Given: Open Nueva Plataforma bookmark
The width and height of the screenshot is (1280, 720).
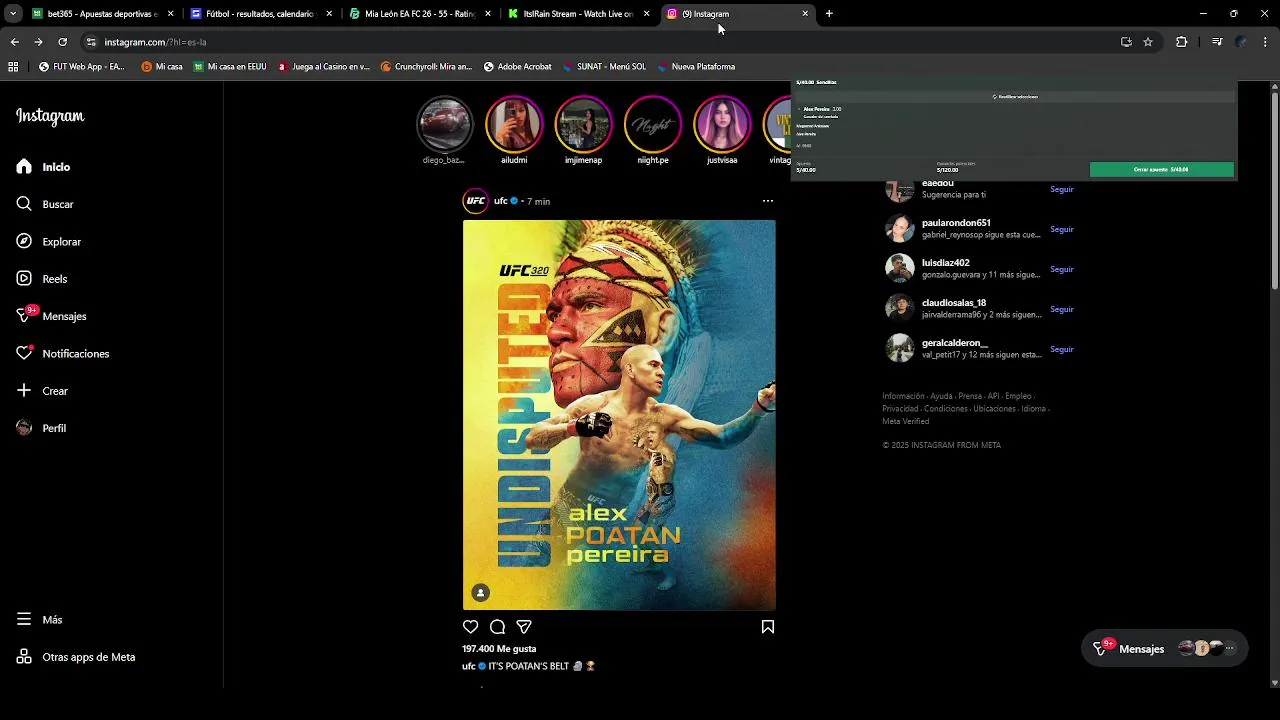Looking at the screenshot, I should (696, 67).
